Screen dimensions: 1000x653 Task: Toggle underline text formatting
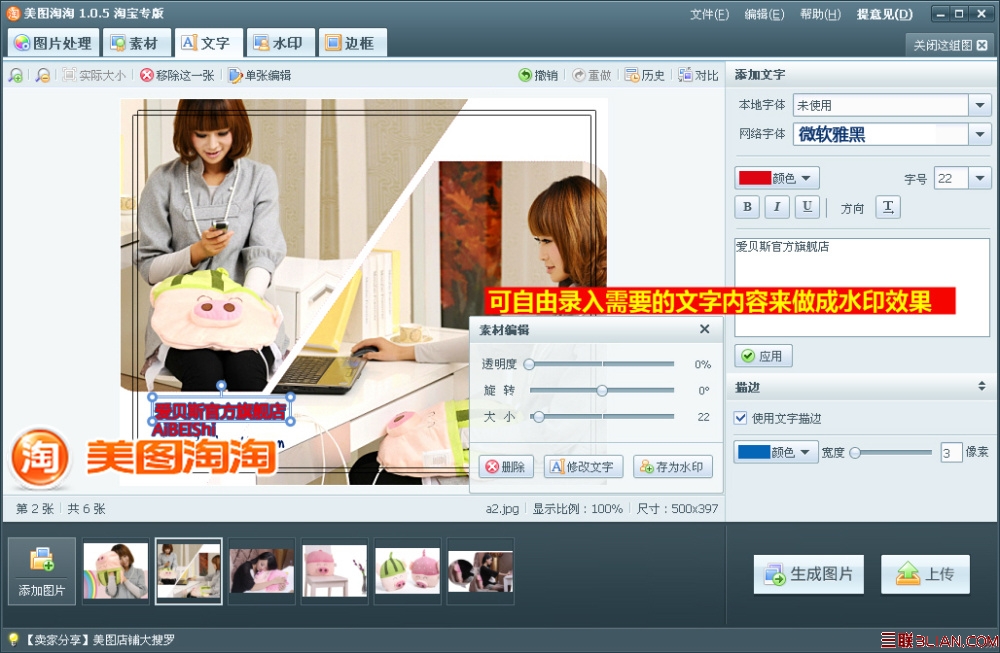[807, 207]
